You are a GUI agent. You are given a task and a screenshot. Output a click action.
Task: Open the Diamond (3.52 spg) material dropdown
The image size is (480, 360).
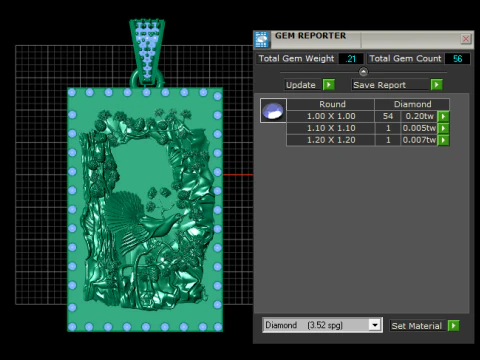pos(375,325)
